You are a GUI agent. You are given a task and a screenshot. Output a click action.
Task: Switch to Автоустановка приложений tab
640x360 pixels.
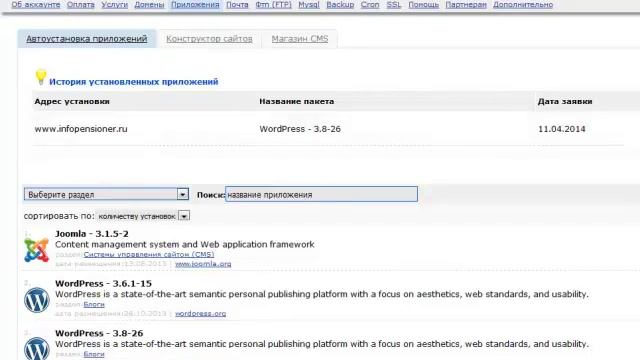click(87, 39)
